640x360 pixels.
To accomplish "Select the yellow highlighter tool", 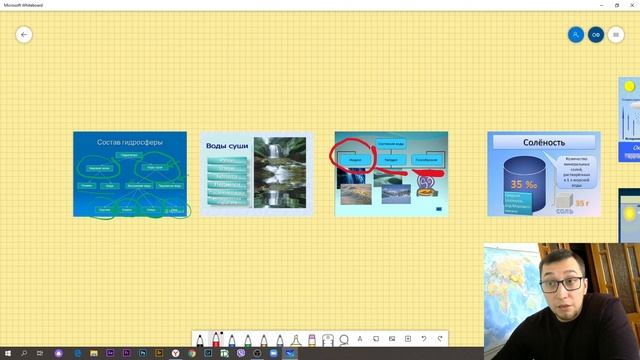I will click(x=296, y=340).
